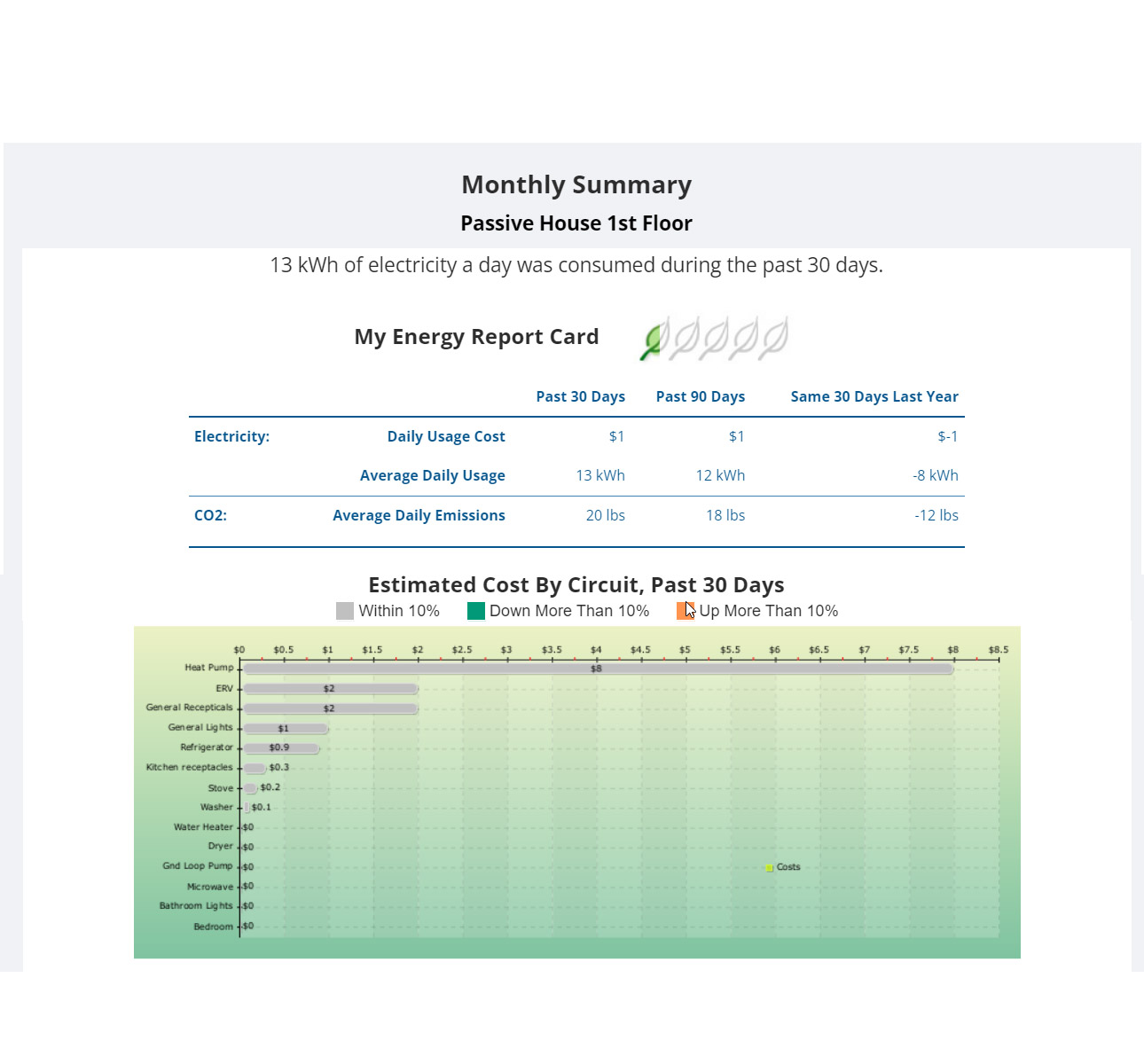This screenshot has height=1064, width=1144.
Task: Click the Average Daily Usage row label
Action: pos(432,475)
